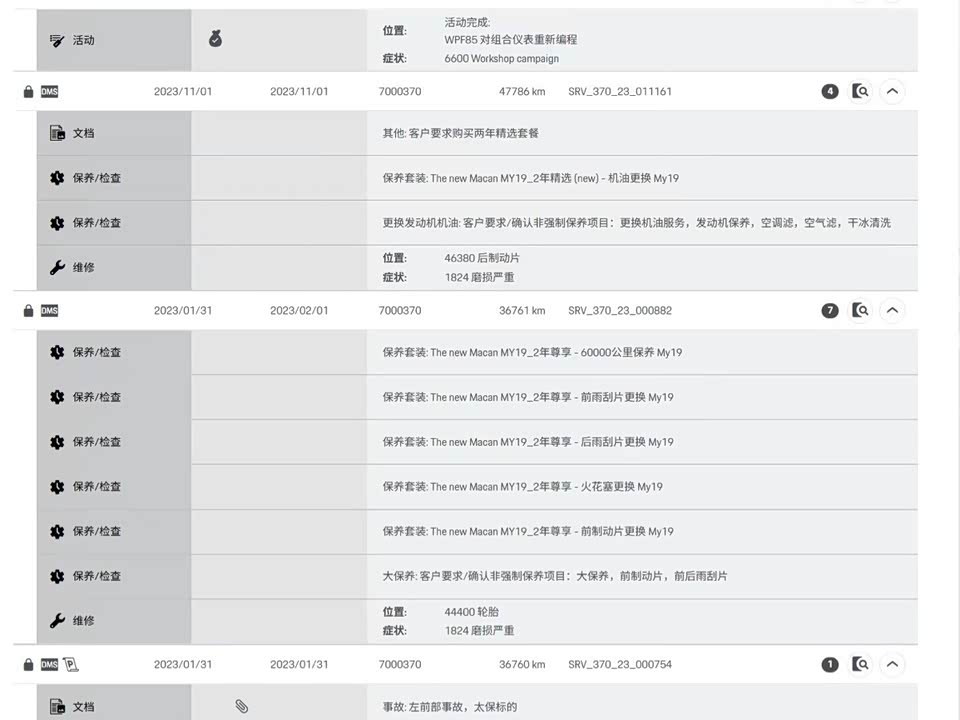Image resolution: width=960 pixels, height=720 pixels.
Task: Click the lock icon on the 36761 km record
Action: click(x=28, y=310)
